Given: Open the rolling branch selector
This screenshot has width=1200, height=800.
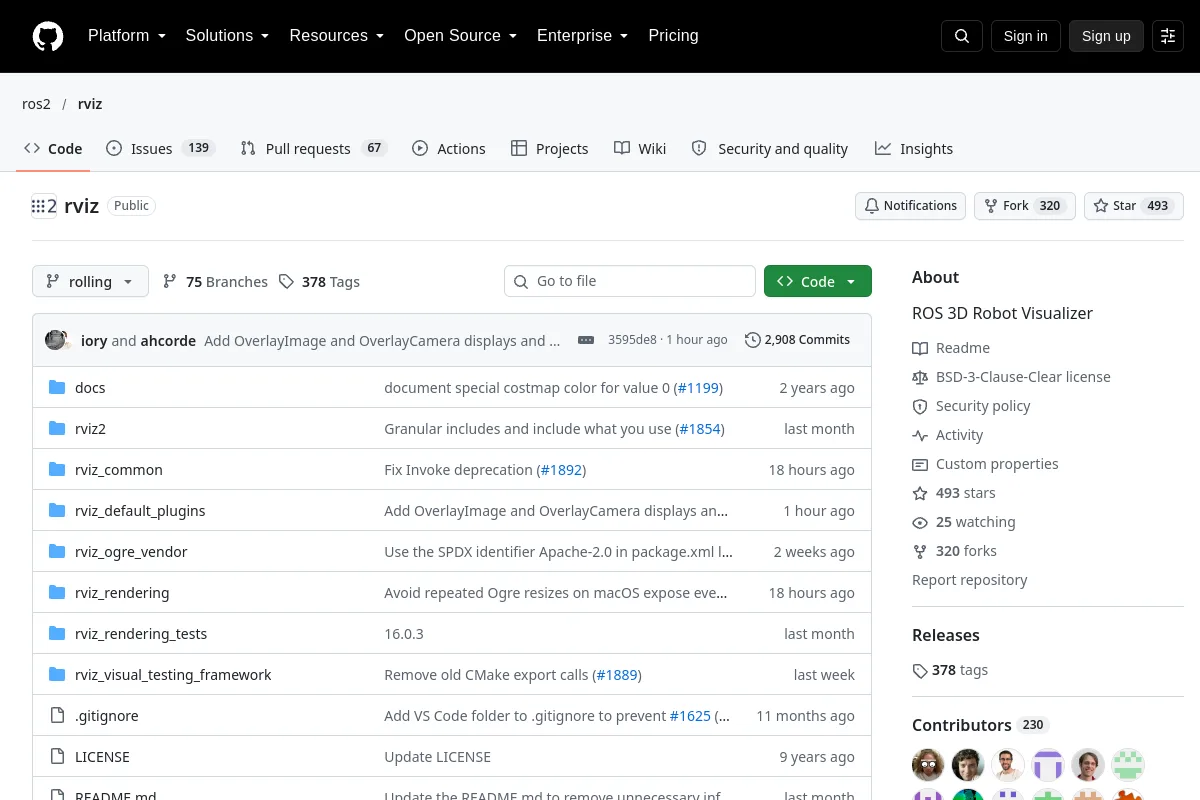Looking at the screenshot, I should tap(90, 281).
